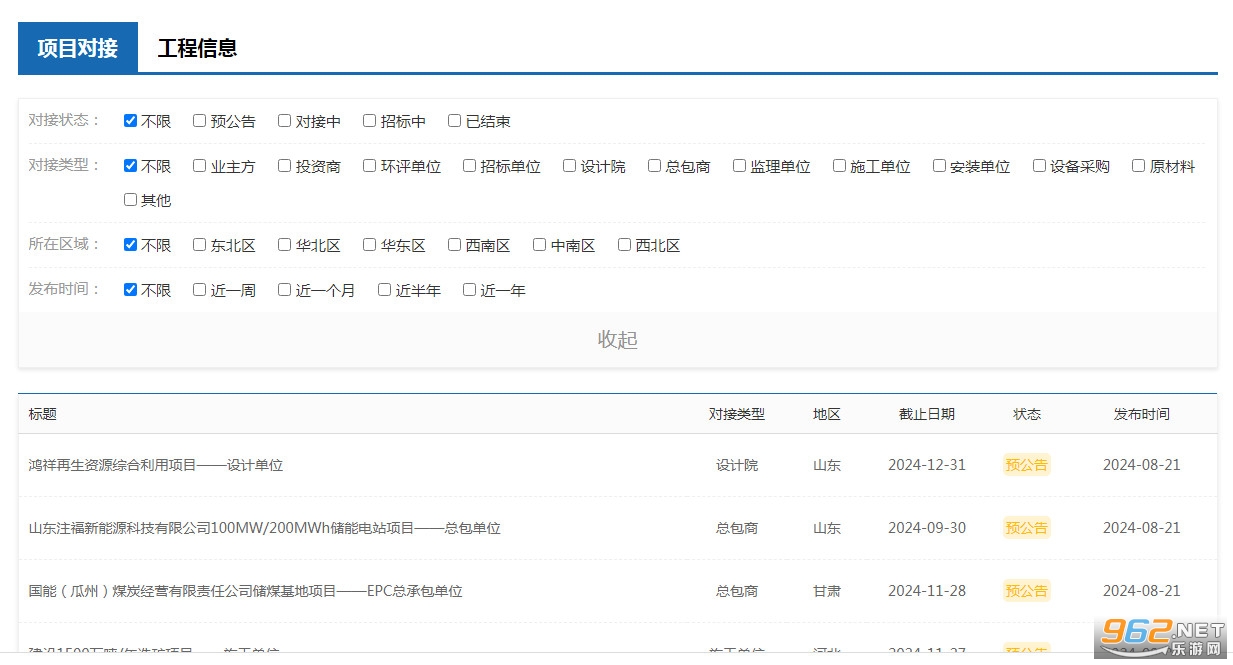Screen dimensions: 1233x665
Task: Check the 华东区 region checkbox
Action: [x=370, y=245]
